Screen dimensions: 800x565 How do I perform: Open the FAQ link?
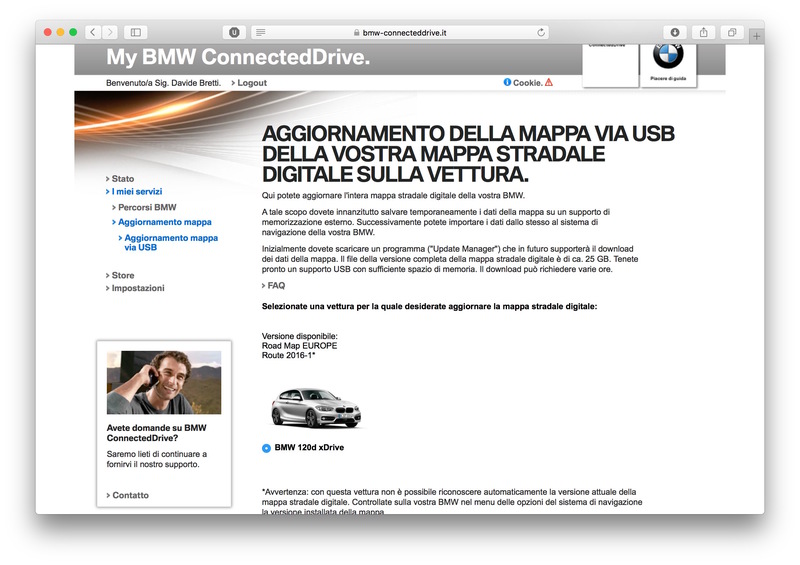[x=277, y=285]
